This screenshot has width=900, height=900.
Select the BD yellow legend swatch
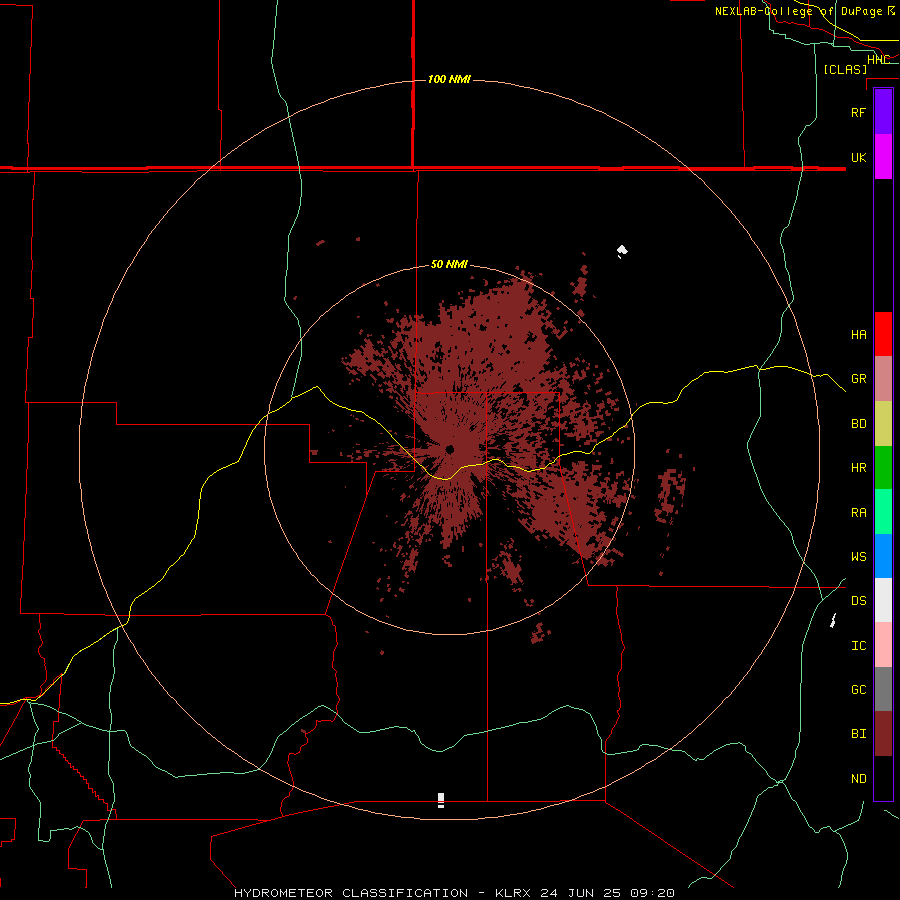[x=883, y=424]
